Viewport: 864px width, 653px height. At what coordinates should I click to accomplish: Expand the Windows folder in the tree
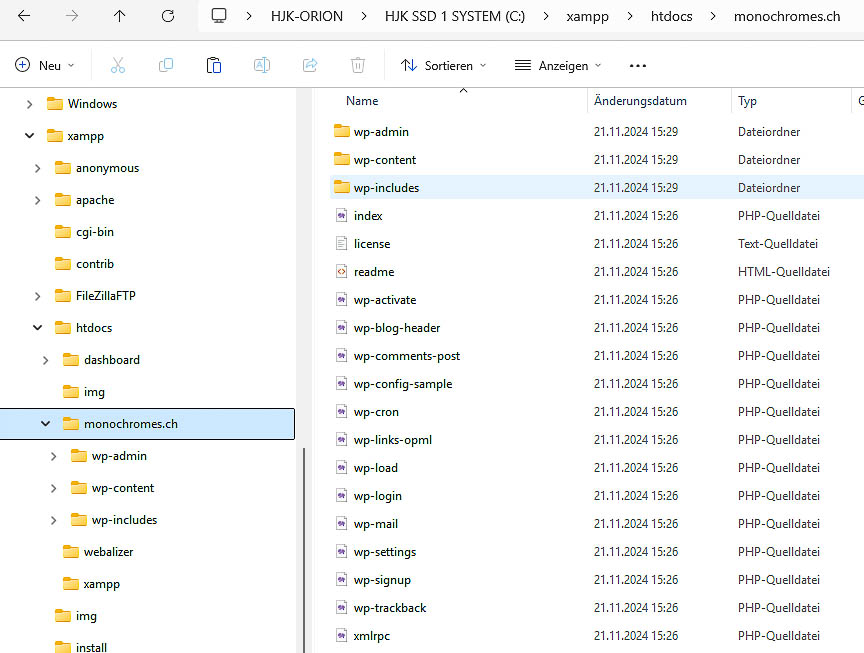29,103
